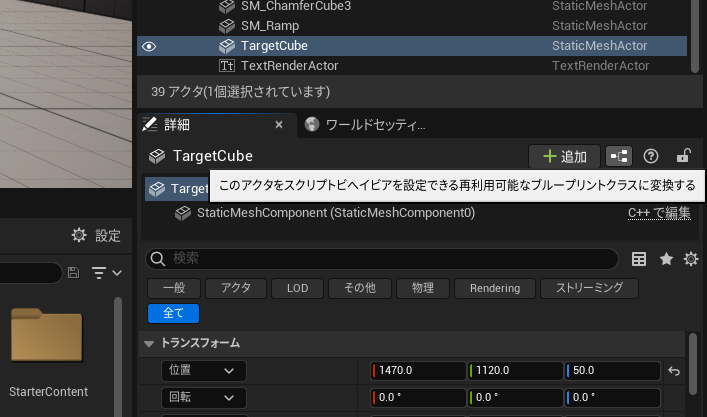Select the 全て filter button
The height and width of the screenshot is (417, 707).
click(x=173, y=313)
